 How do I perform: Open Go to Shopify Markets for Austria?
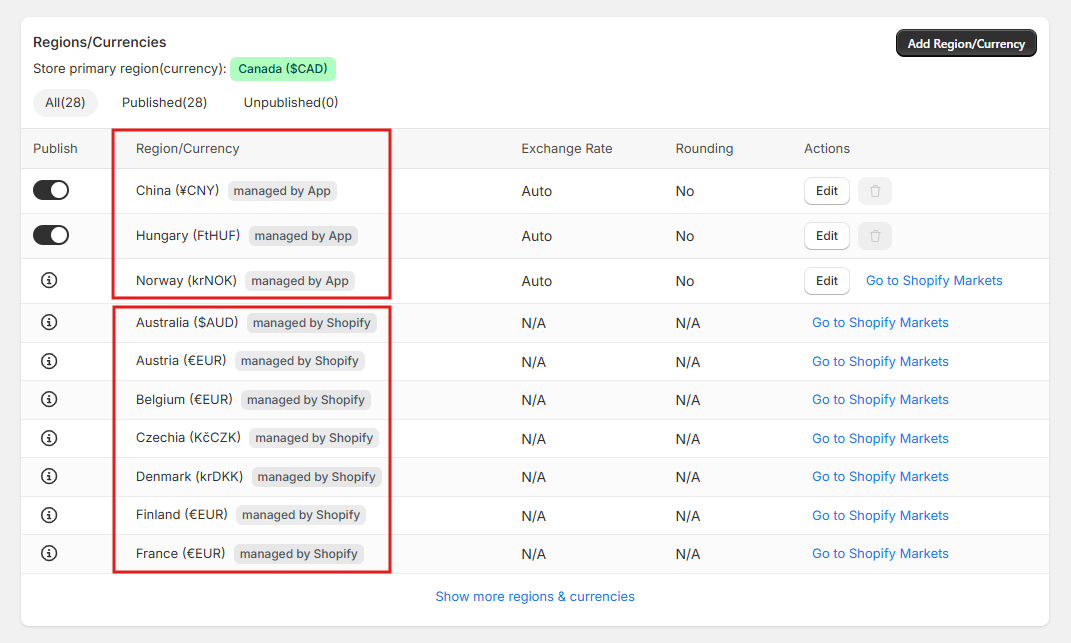[x=880, y=361]
